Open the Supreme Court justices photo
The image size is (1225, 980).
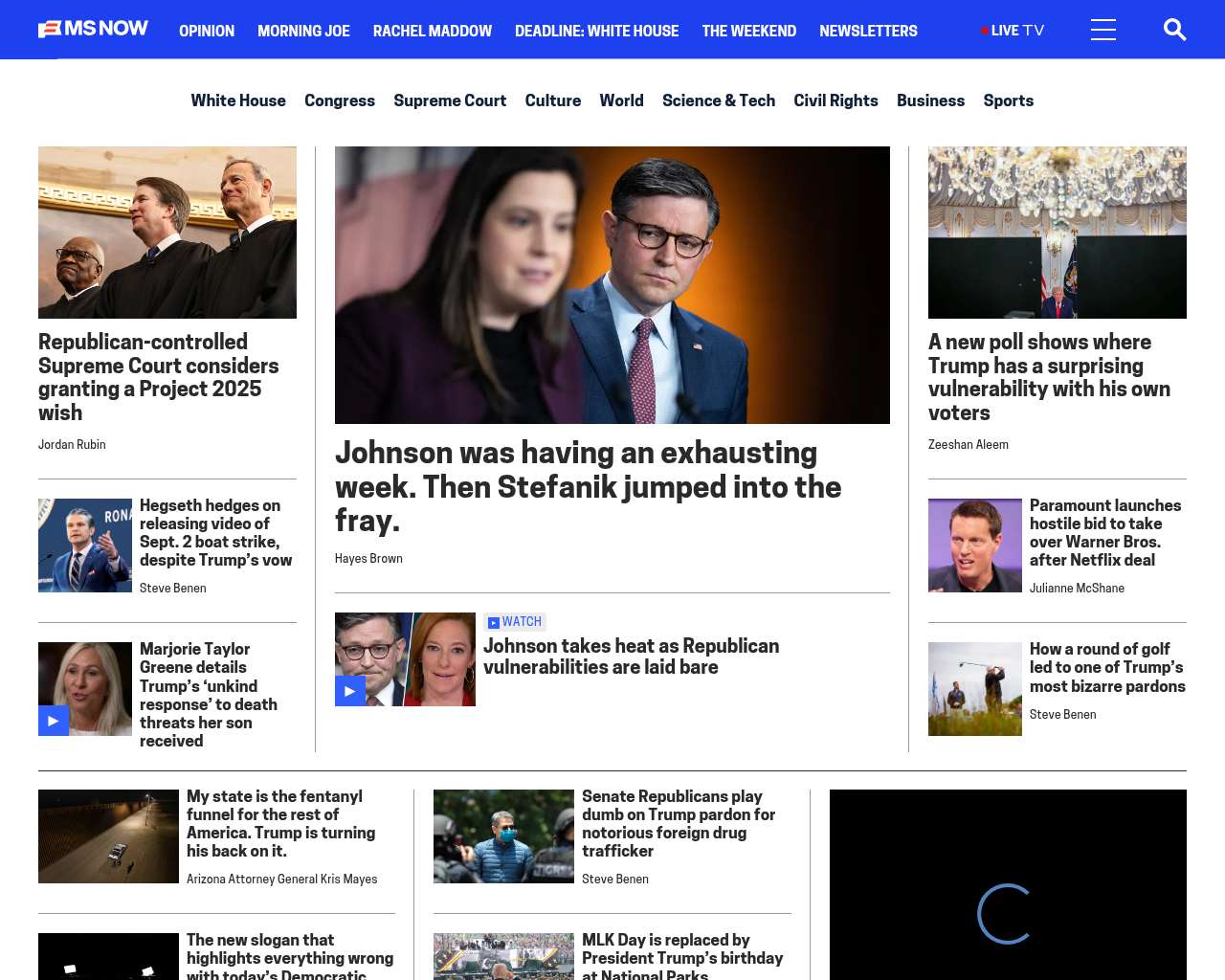[x=167, y=233]
